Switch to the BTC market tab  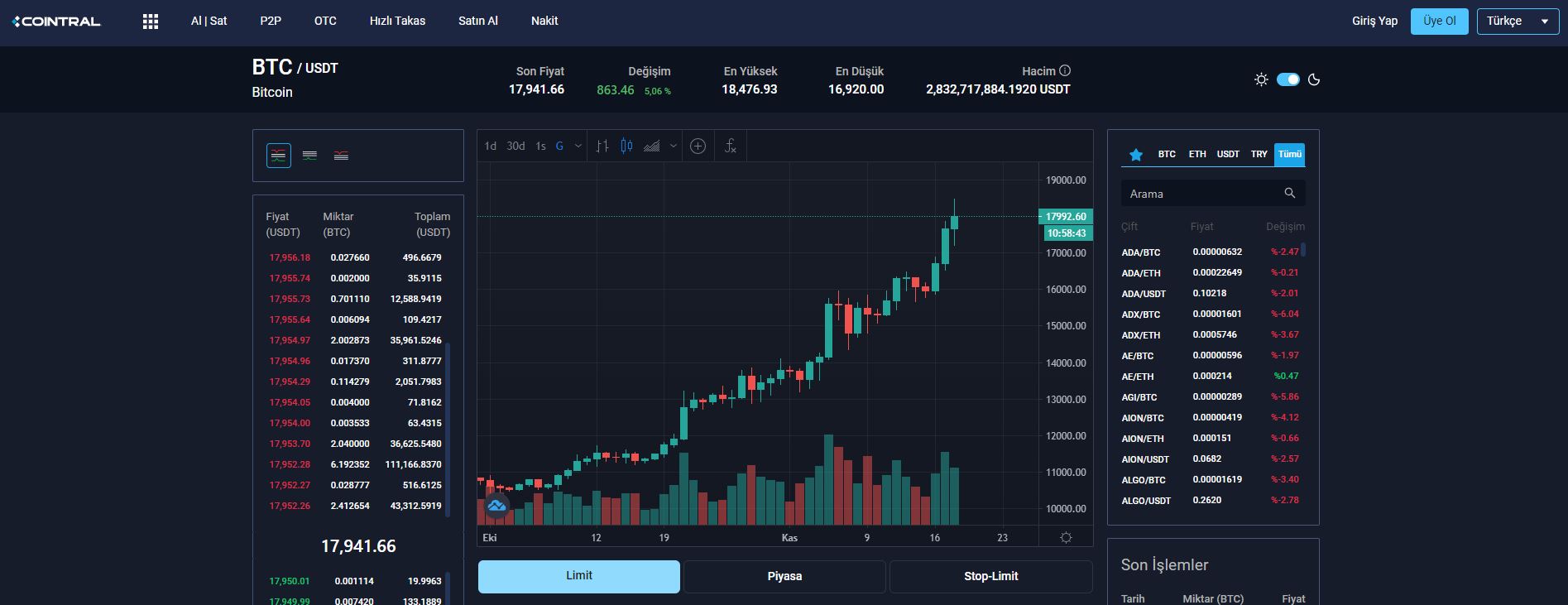pyautogui.click(x=1167, y=154)
